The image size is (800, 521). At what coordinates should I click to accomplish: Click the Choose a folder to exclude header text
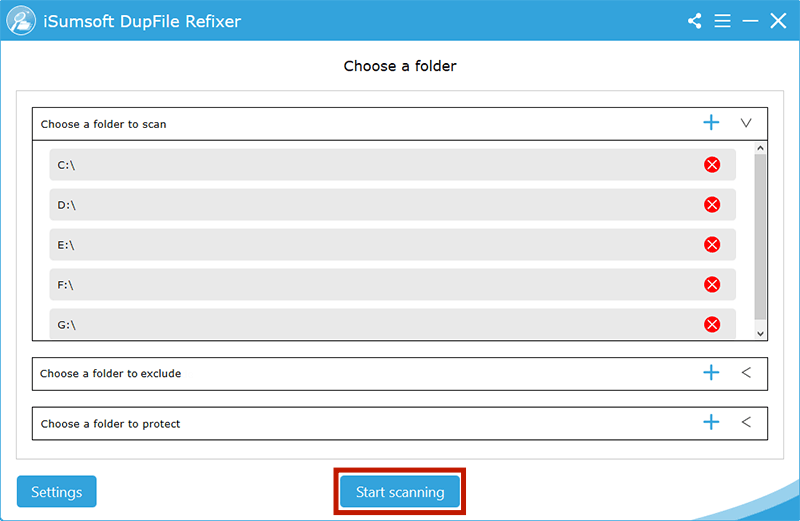point(111,374)
